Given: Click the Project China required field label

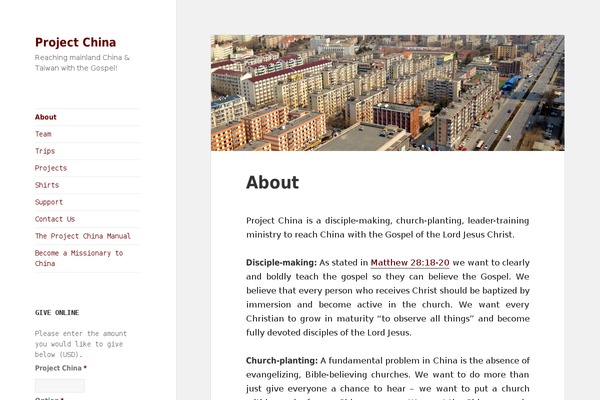Looking at the screenshot, I should 60,368.
